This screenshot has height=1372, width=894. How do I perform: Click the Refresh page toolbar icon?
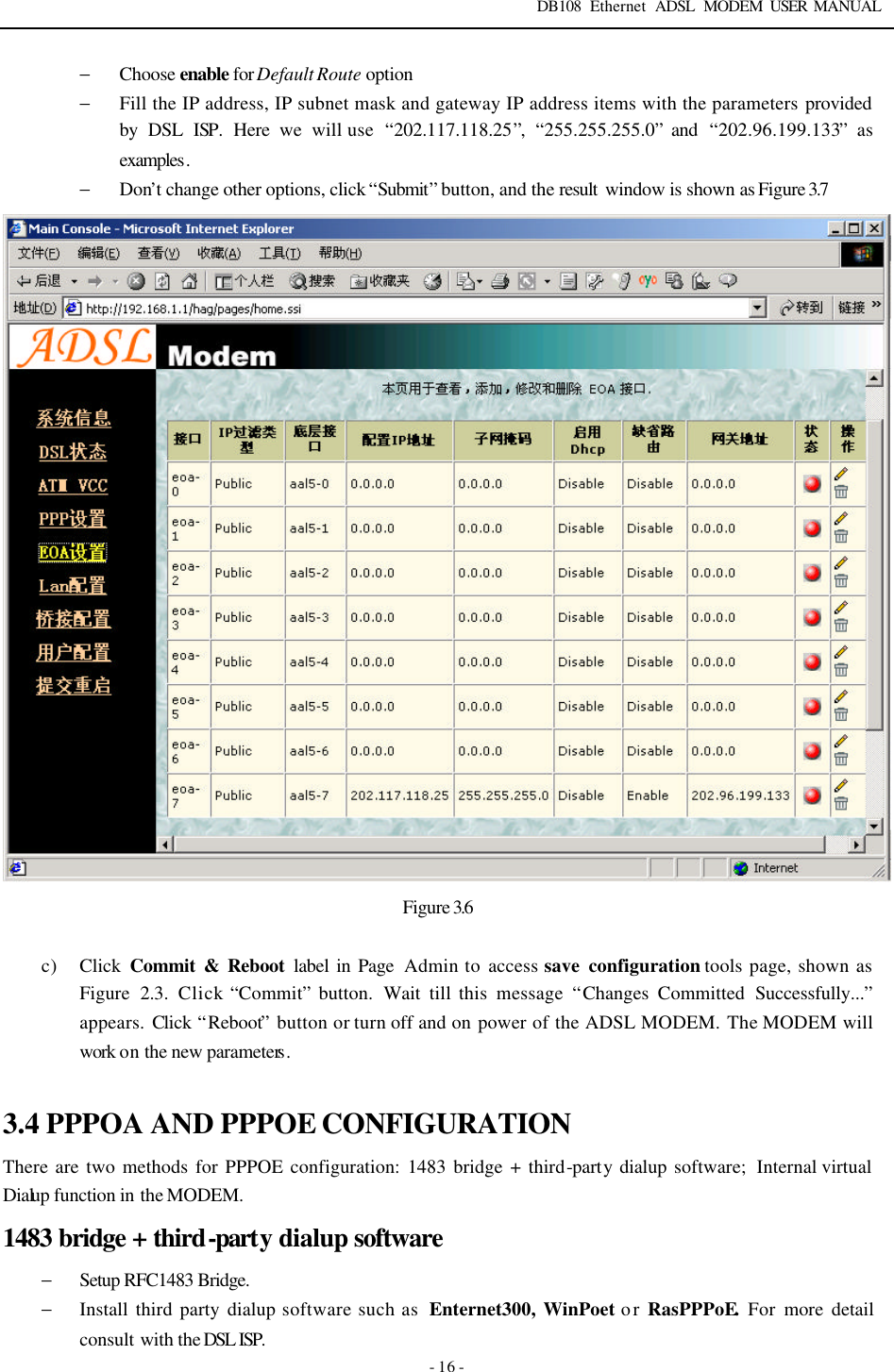click(162, 280)
